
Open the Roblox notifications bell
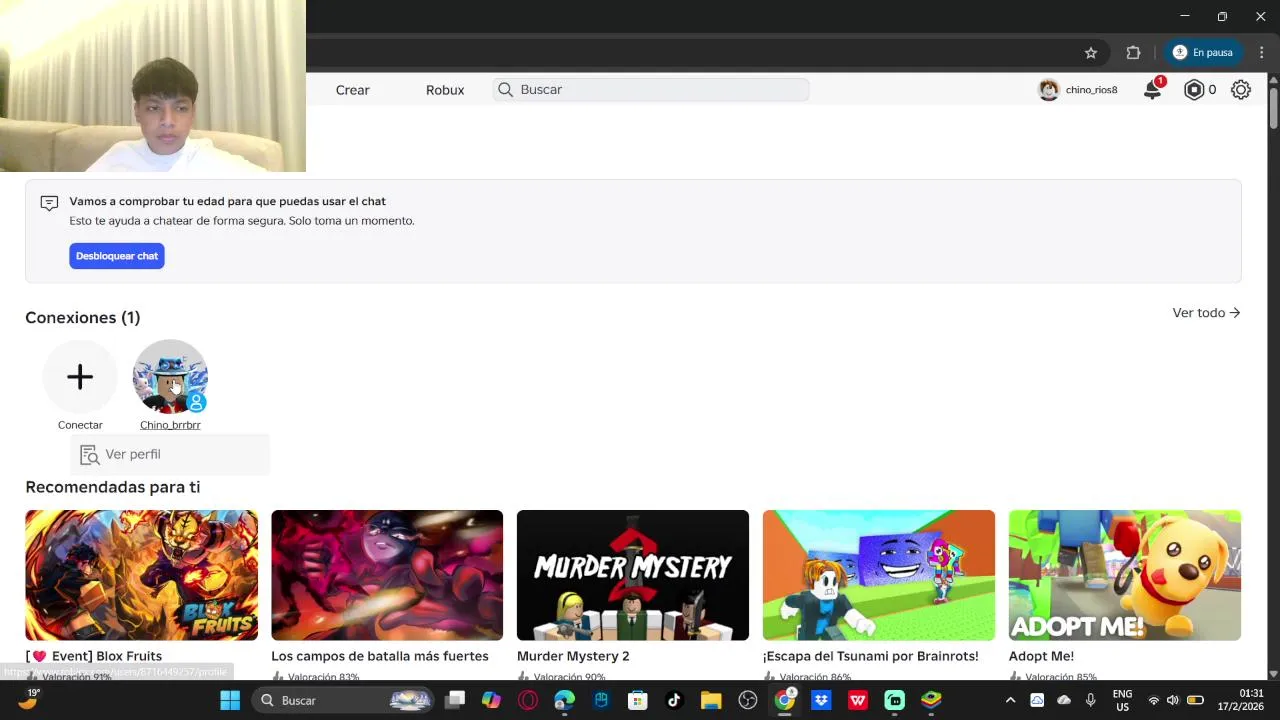tap(1152, 90)
